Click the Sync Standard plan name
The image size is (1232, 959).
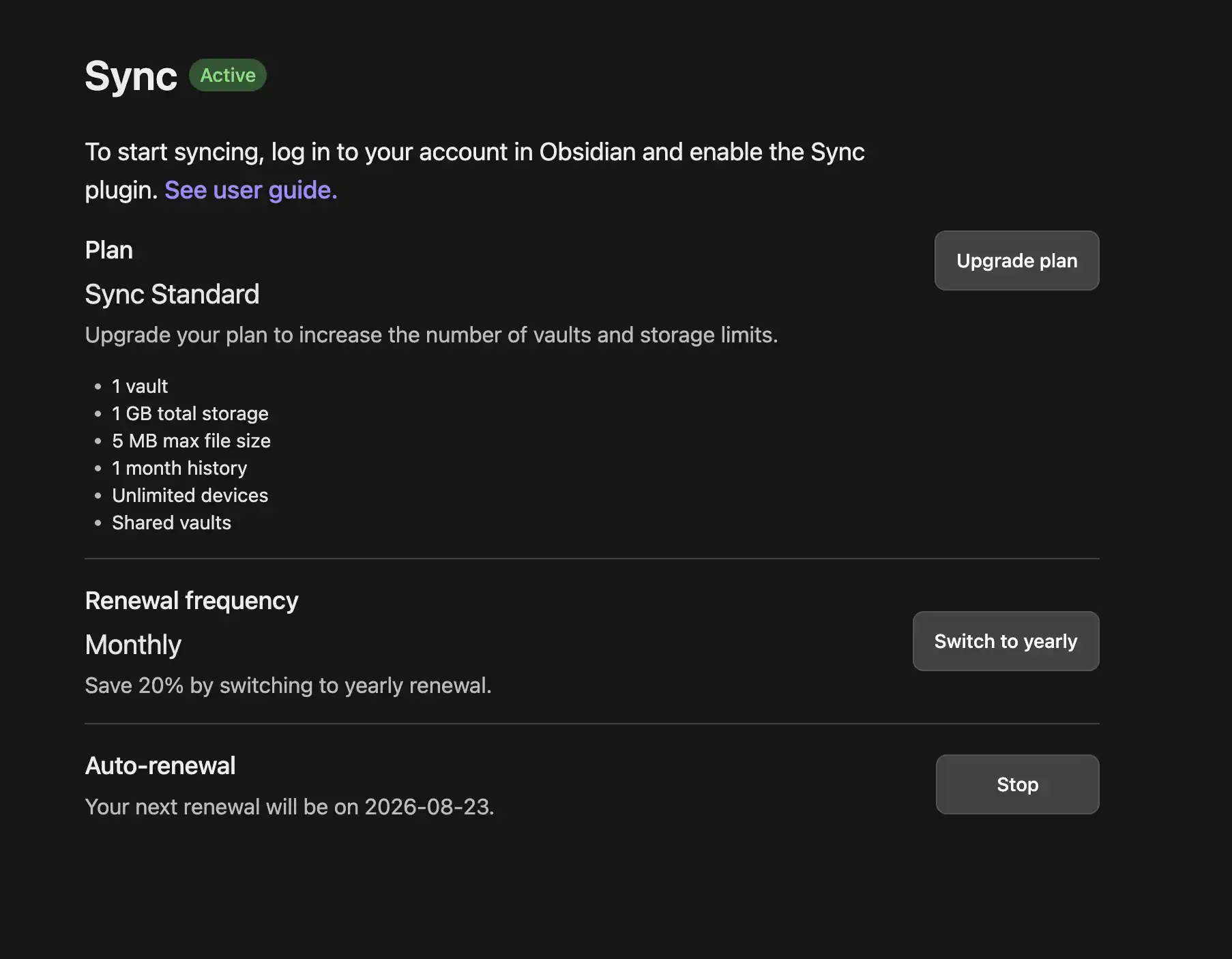pos(172,294)
